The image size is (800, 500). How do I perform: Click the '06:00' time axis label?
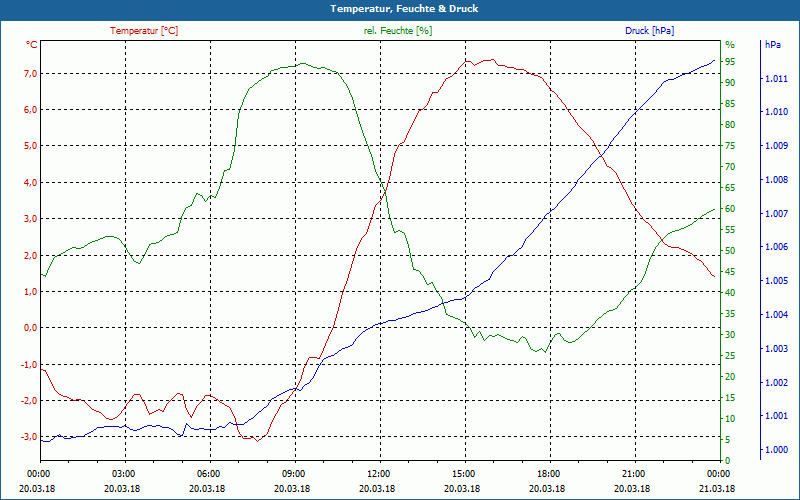coord(210,473)
